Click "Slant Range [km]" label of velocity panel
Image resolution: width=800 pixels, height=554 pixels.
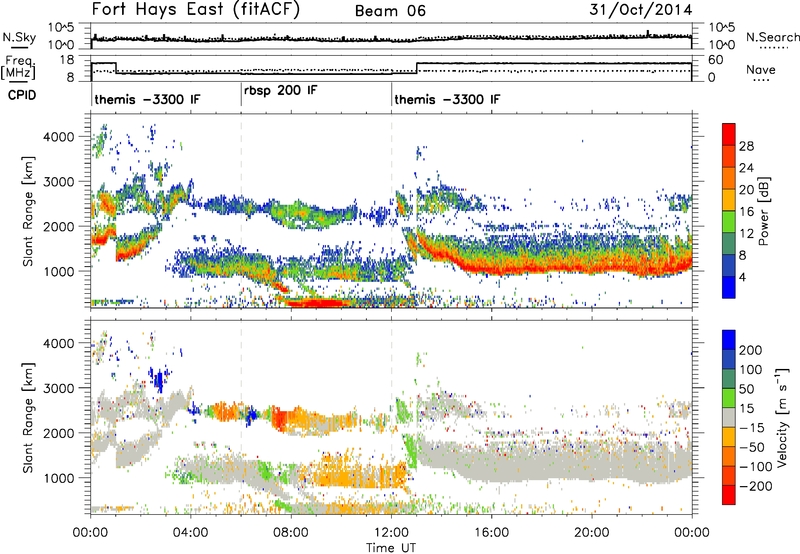[x=27, y=417]
